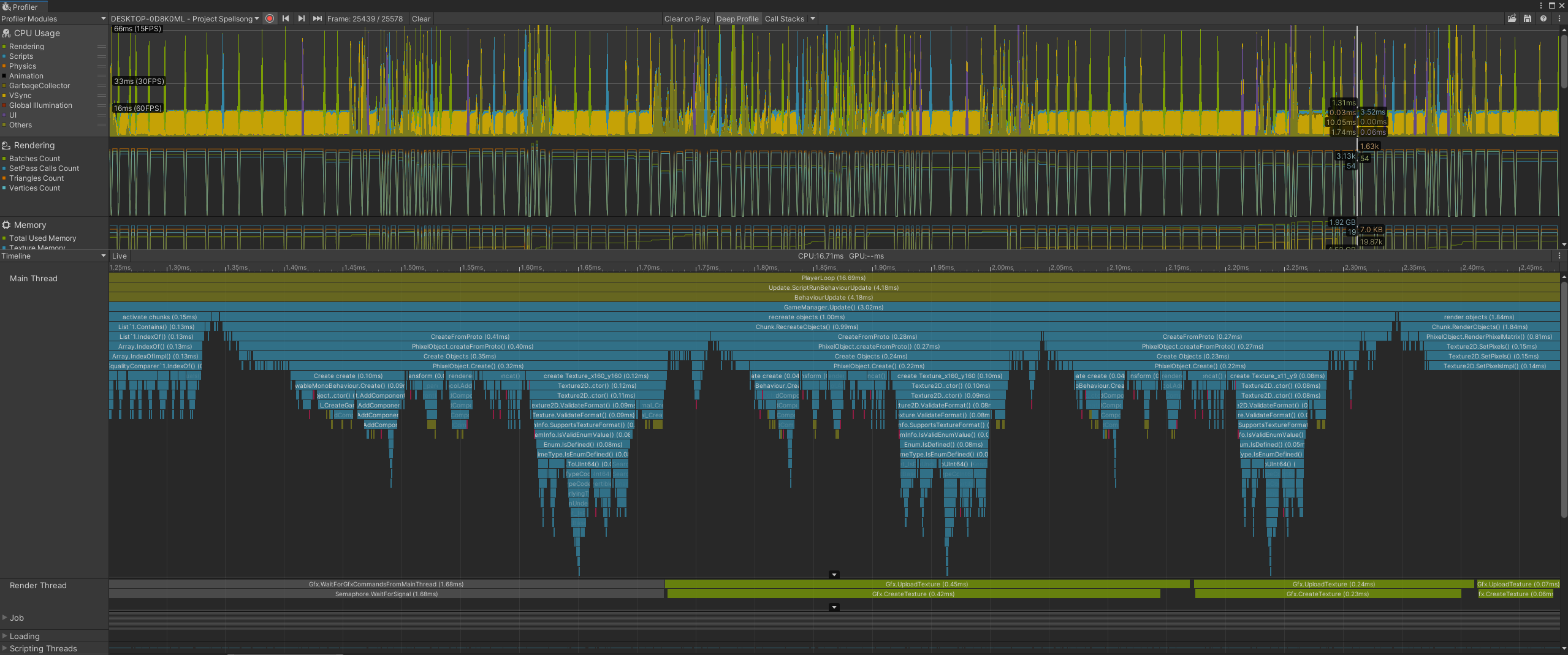
Task: Toggle the Rendering CPU category color box
Action: coord(4,47)
